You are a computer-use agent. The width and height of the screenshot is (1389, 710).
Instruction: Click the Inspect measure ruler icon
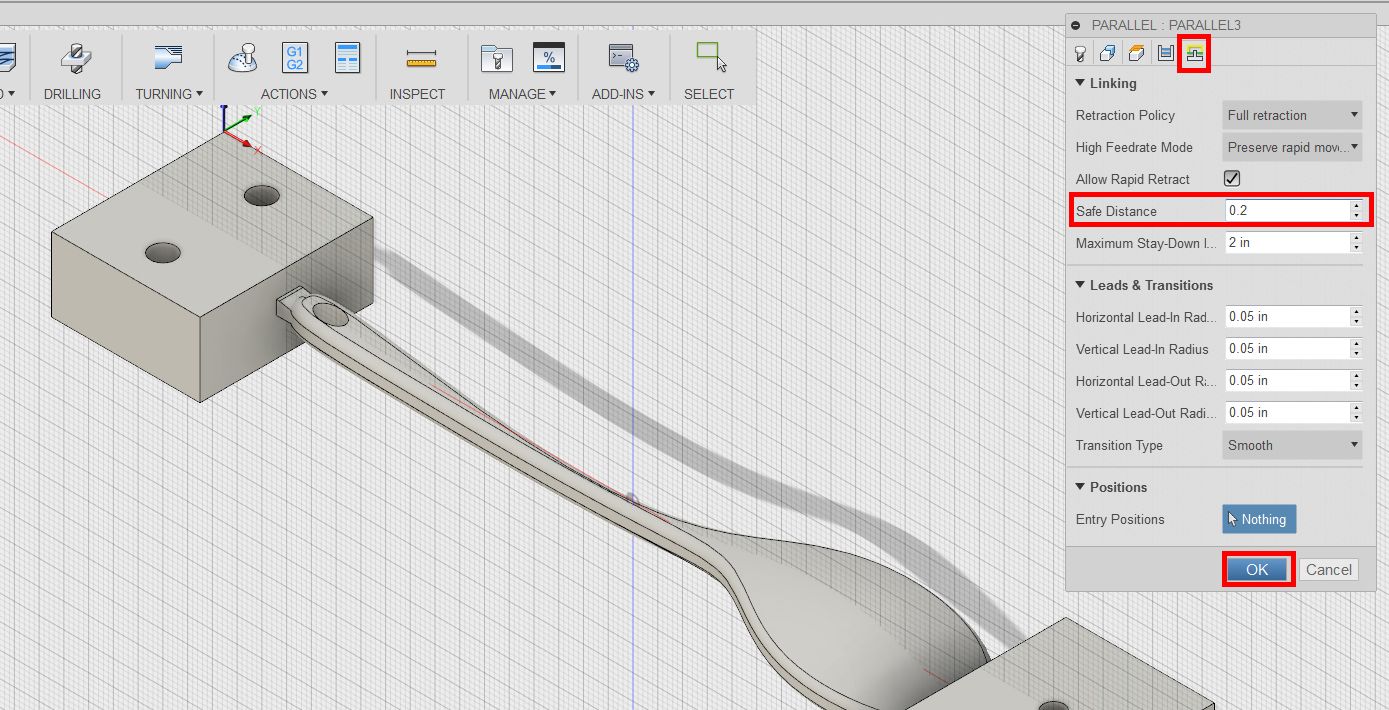click(x=421, y=60)
